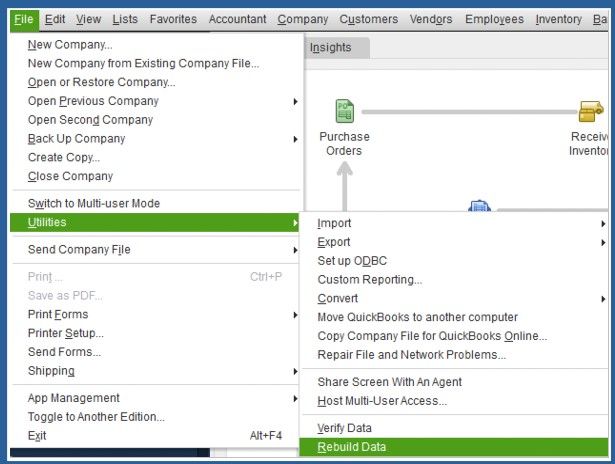Open the Company menu
Viewport: 615px width, 464px height.
(x=302, y=19)
